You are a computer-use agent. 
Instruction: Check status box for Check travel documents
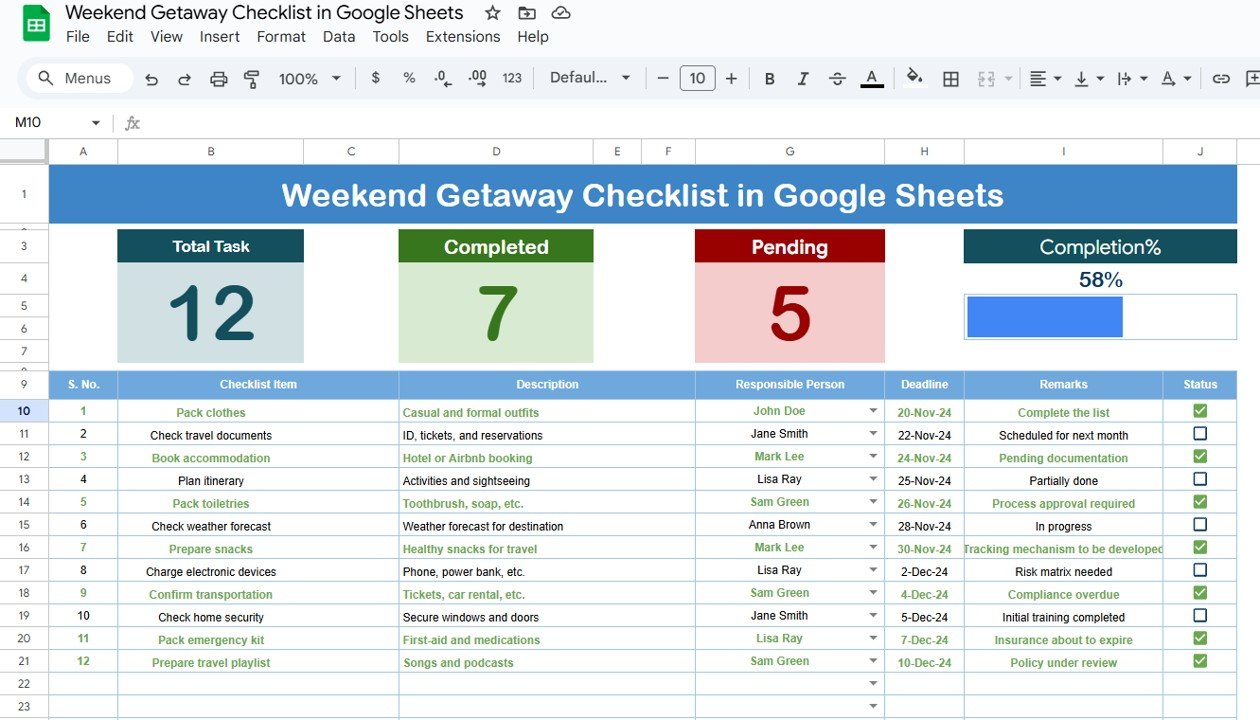coord(1200,434)
